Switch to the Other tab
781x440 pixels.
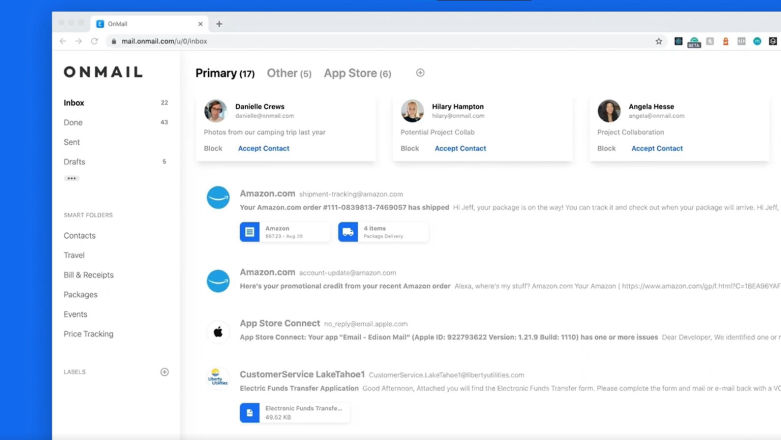[x=289, y=73]
